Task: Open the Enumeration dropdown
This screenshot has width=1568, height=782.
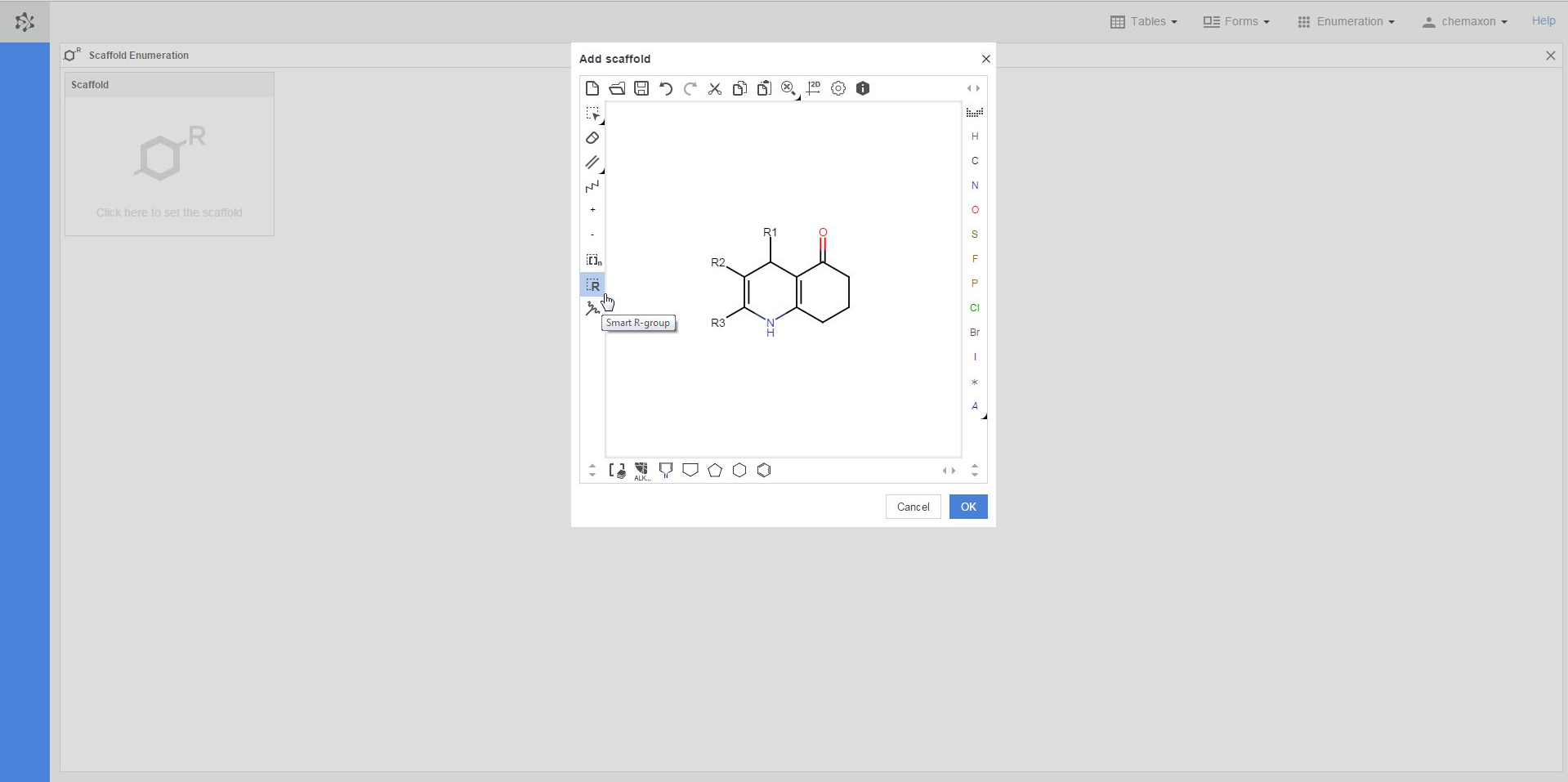Action: [1346, 21]
